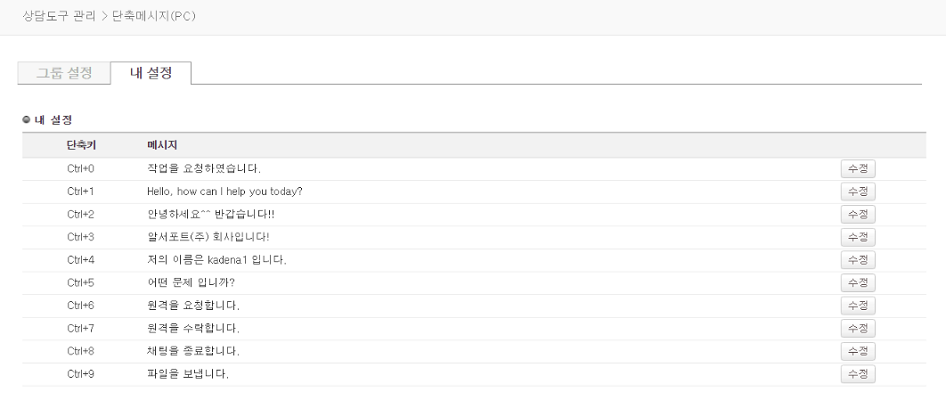Click the 단축키 column header
The height and width of the screenshot is (400, 946).
pyautogui.click(x=81, y=145)
